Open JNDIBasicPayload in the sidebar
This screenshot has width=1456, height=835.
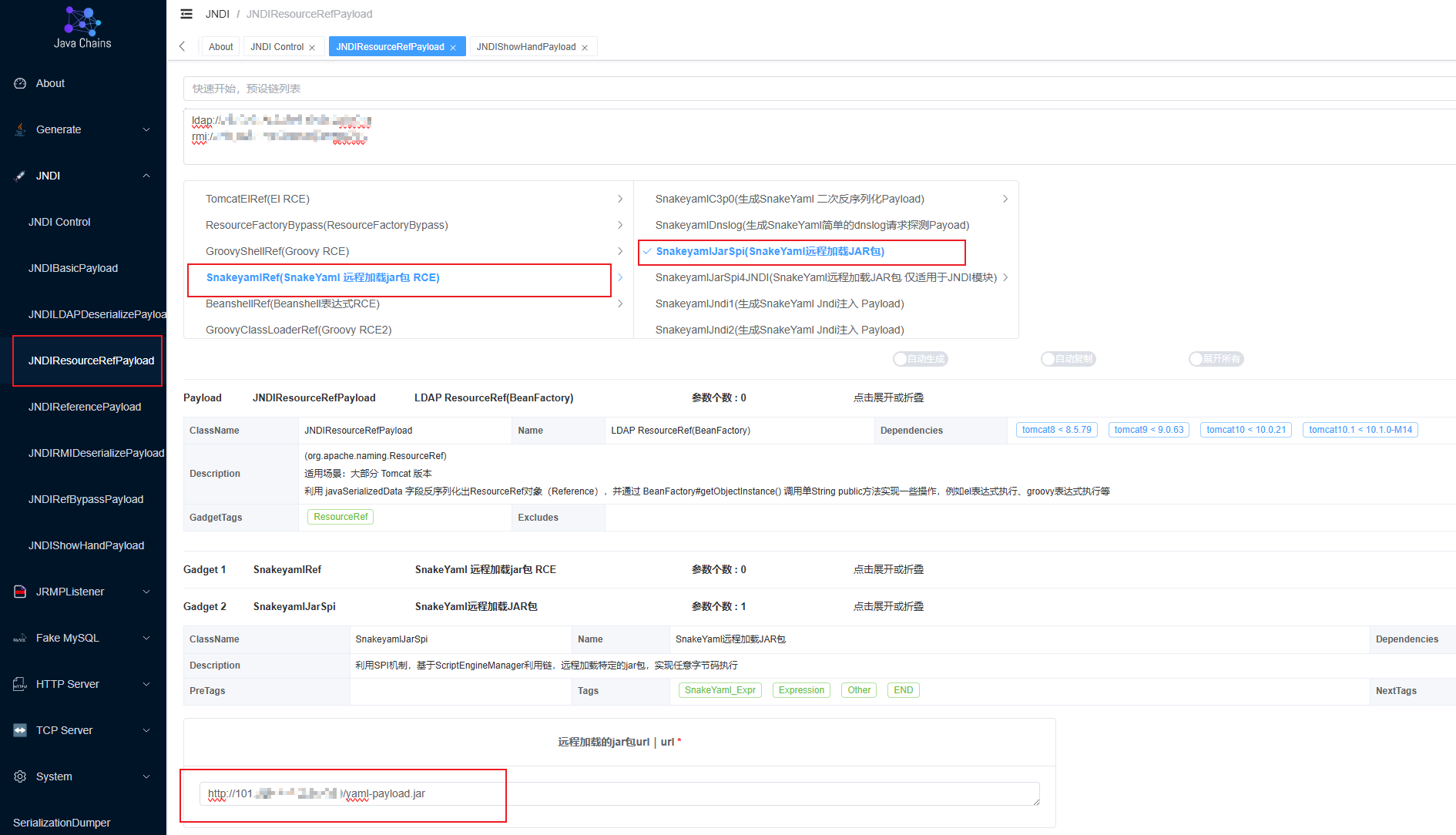73,268
